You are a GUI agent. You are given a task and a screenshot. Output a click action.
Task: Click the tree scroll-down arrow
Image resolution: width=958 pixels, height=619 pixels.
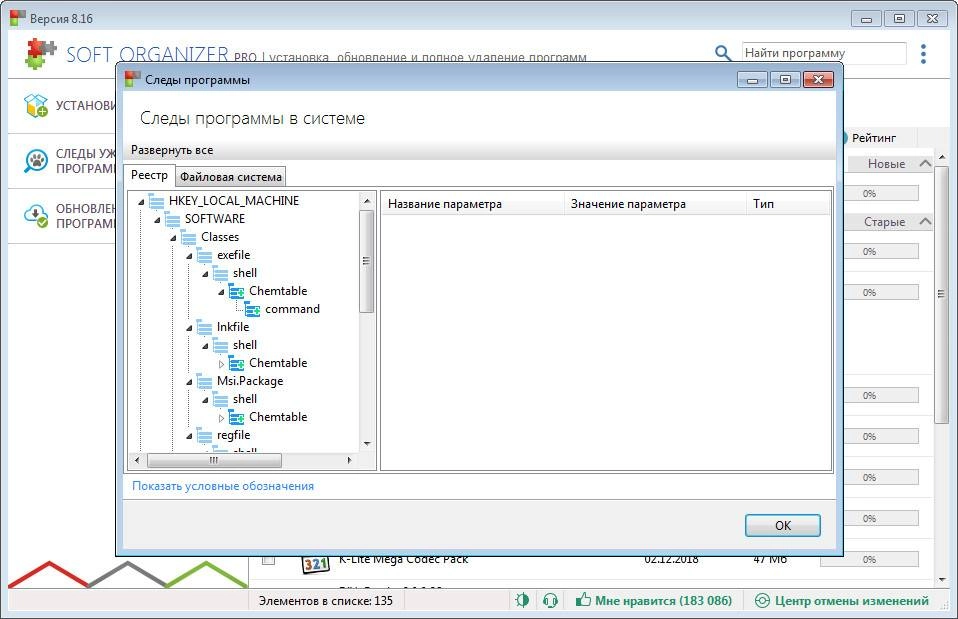point(367,444)
